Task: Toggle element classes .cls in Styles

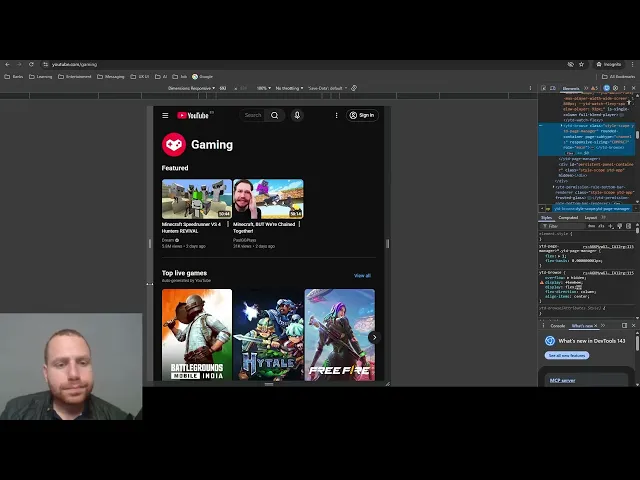Action: coord(601,226)
